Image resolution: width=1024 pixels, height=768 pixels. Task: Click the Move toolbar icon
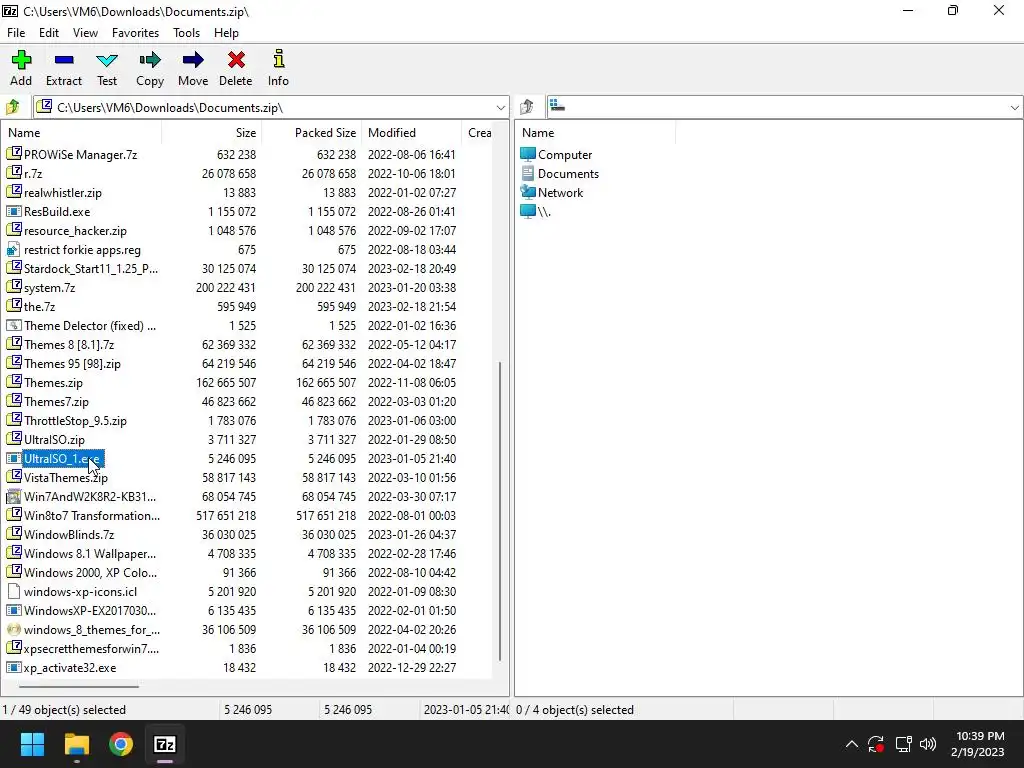[193, 60]
